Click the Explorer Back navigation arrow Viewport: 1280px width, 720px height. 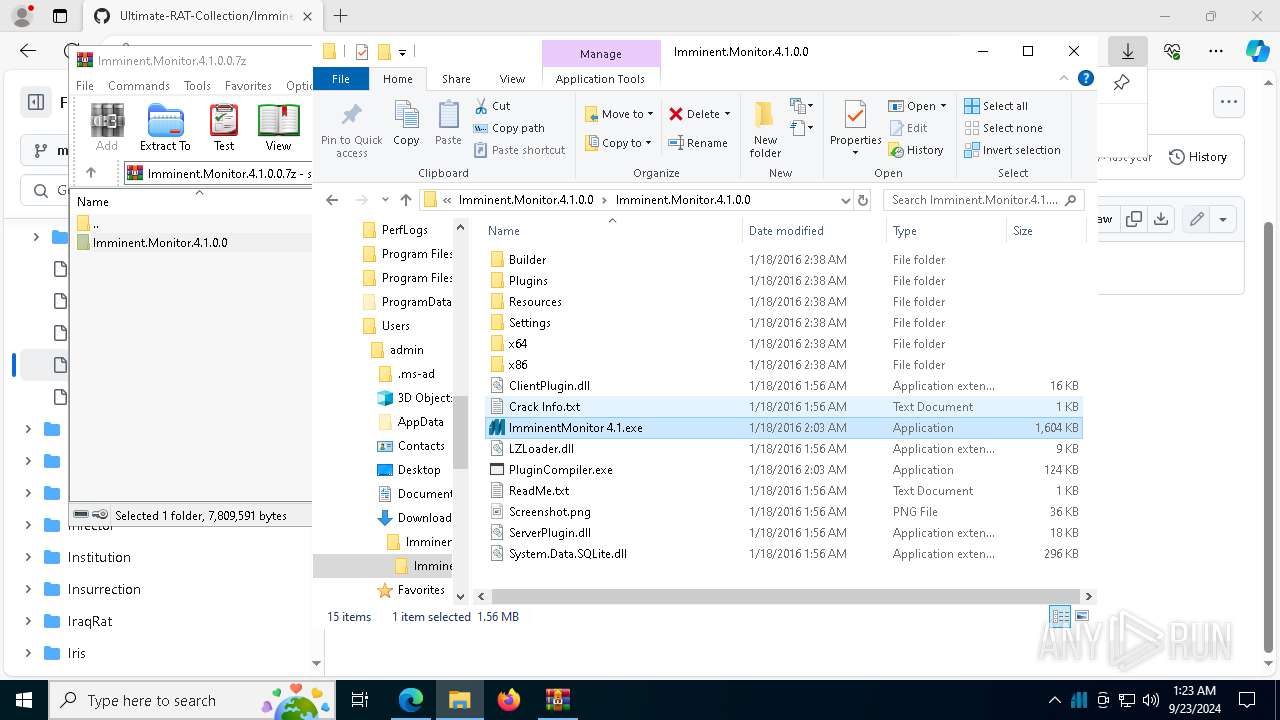(x=332, y=200)
